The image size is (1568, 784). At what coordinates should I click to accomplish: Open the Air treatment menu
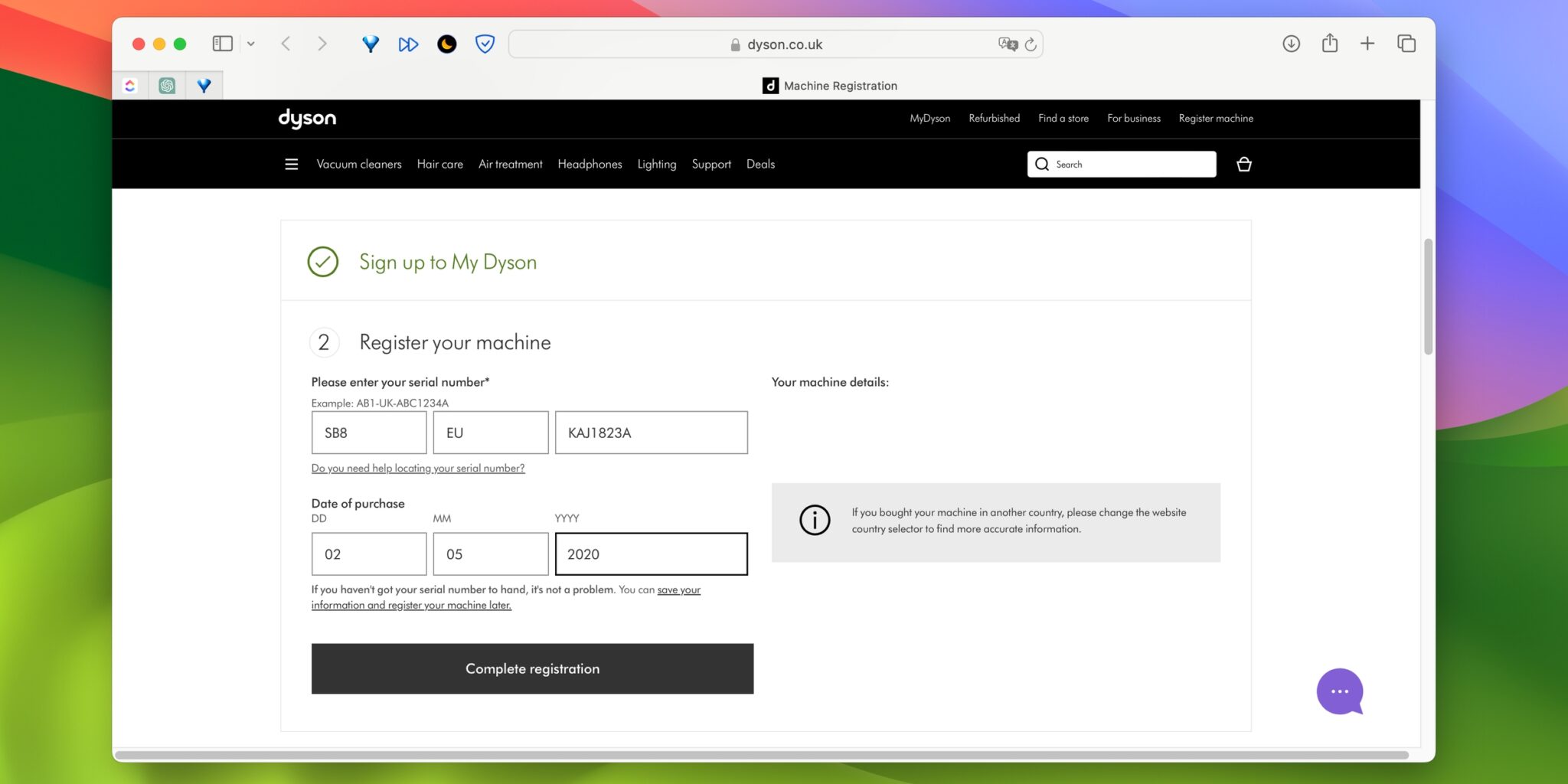510,164
